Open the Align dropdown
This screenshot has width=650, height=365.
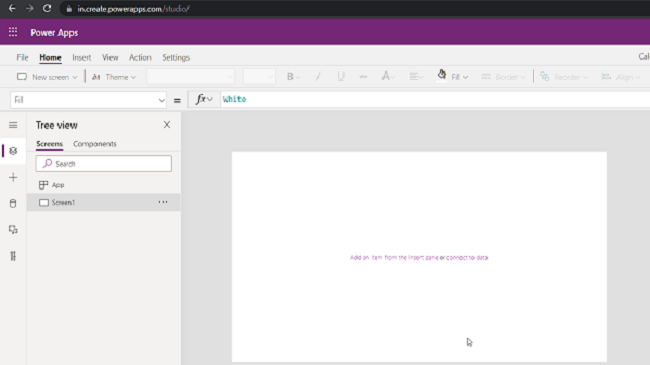tap(621, 77)
